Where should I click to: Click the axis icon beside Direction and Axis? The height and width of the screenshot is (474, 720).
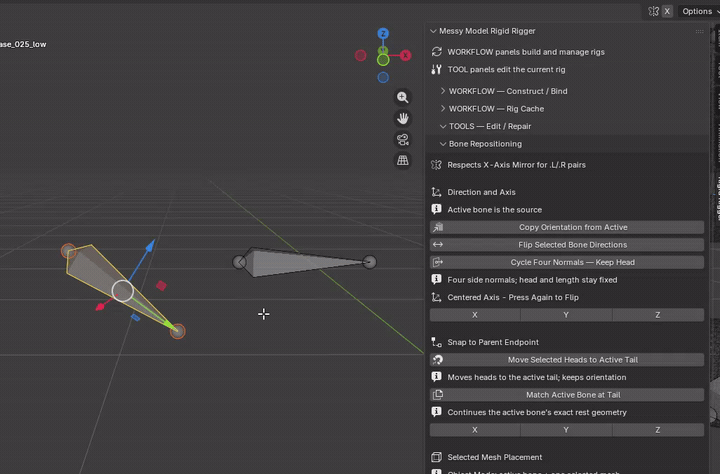(x=437, y=192)
